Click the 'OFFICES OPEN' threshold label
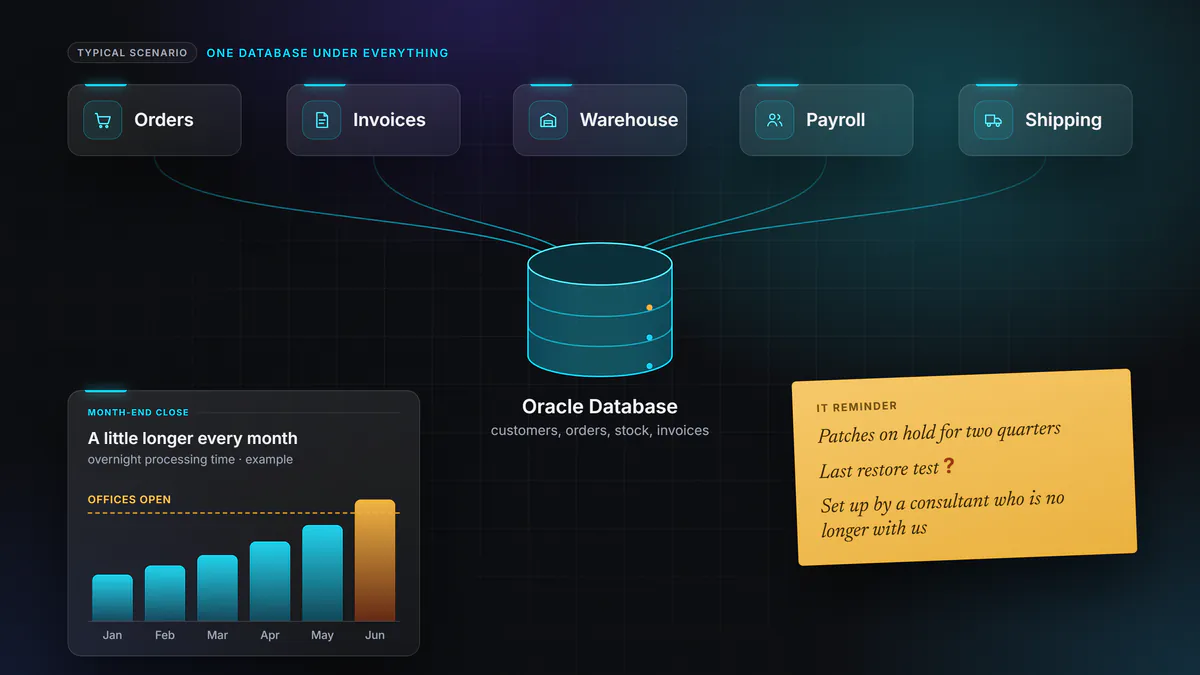1200x675 pixels. (129, 500)
